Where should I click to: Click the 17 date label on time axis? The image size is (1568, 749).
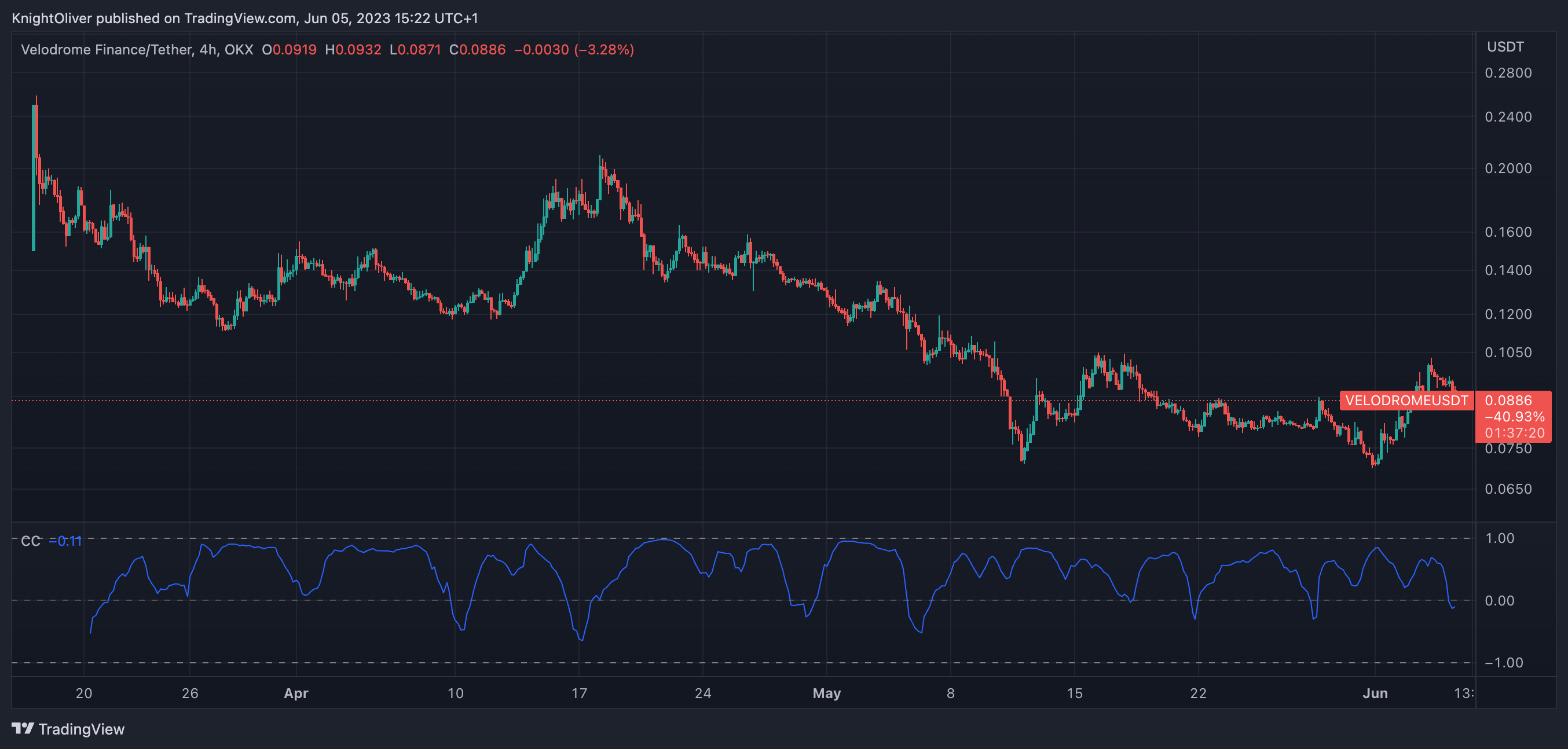pos(580,693)
